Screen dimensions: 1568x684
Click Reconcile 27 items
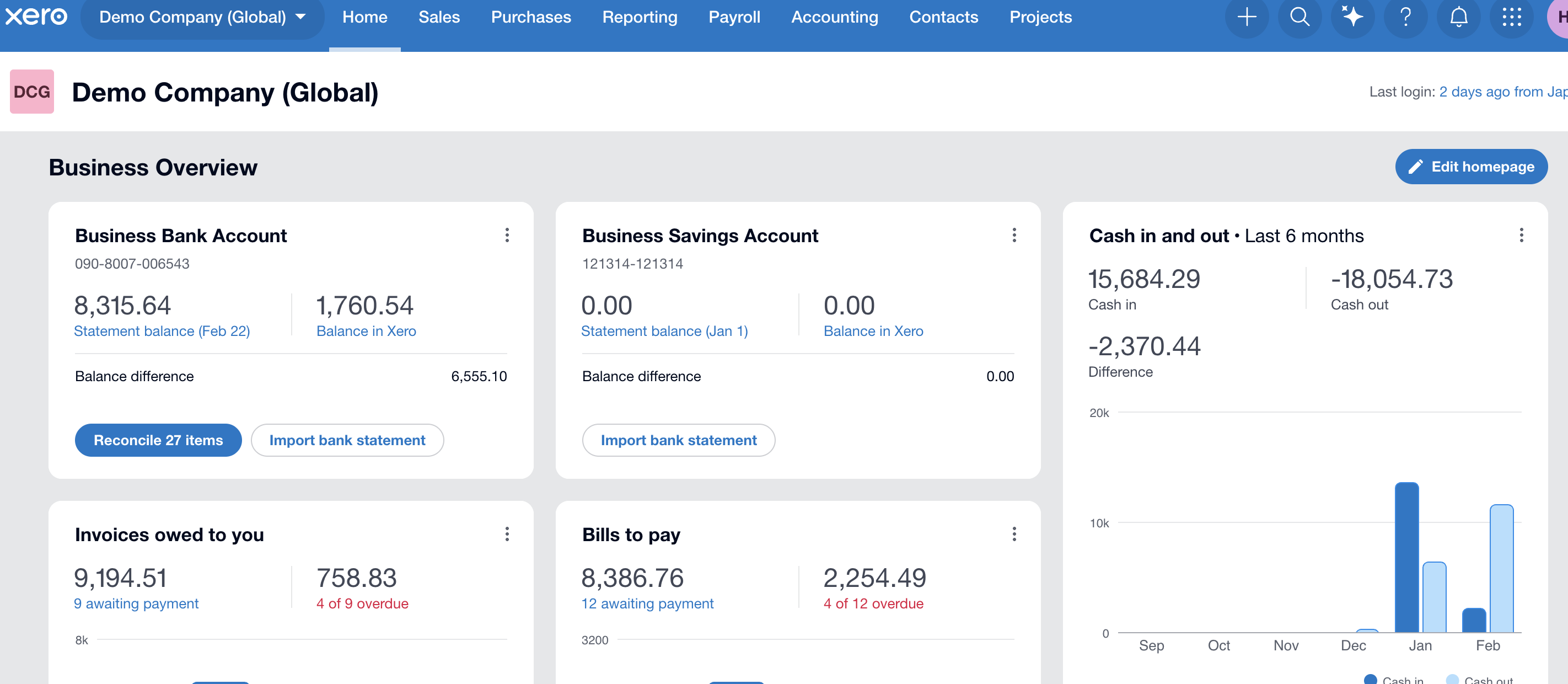tap(158, 440)
